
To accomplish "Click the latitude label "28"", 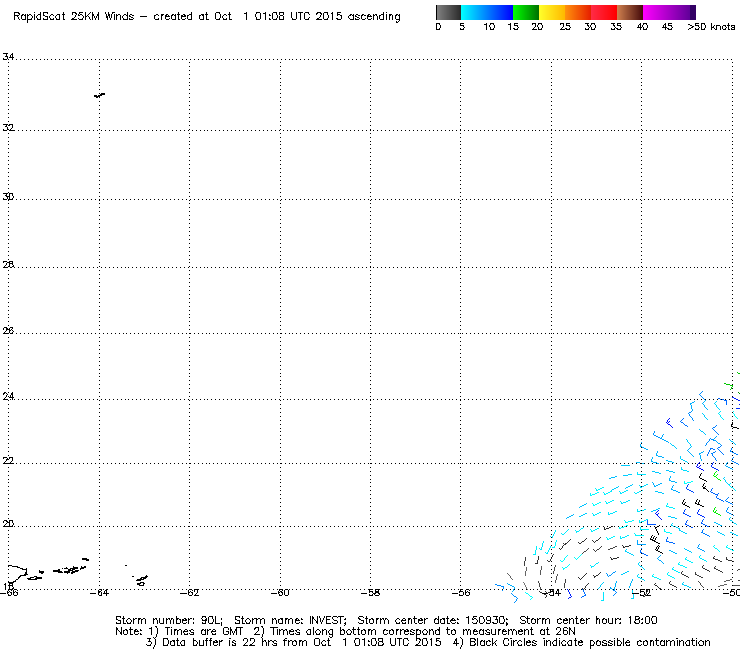I will [8, 265].
